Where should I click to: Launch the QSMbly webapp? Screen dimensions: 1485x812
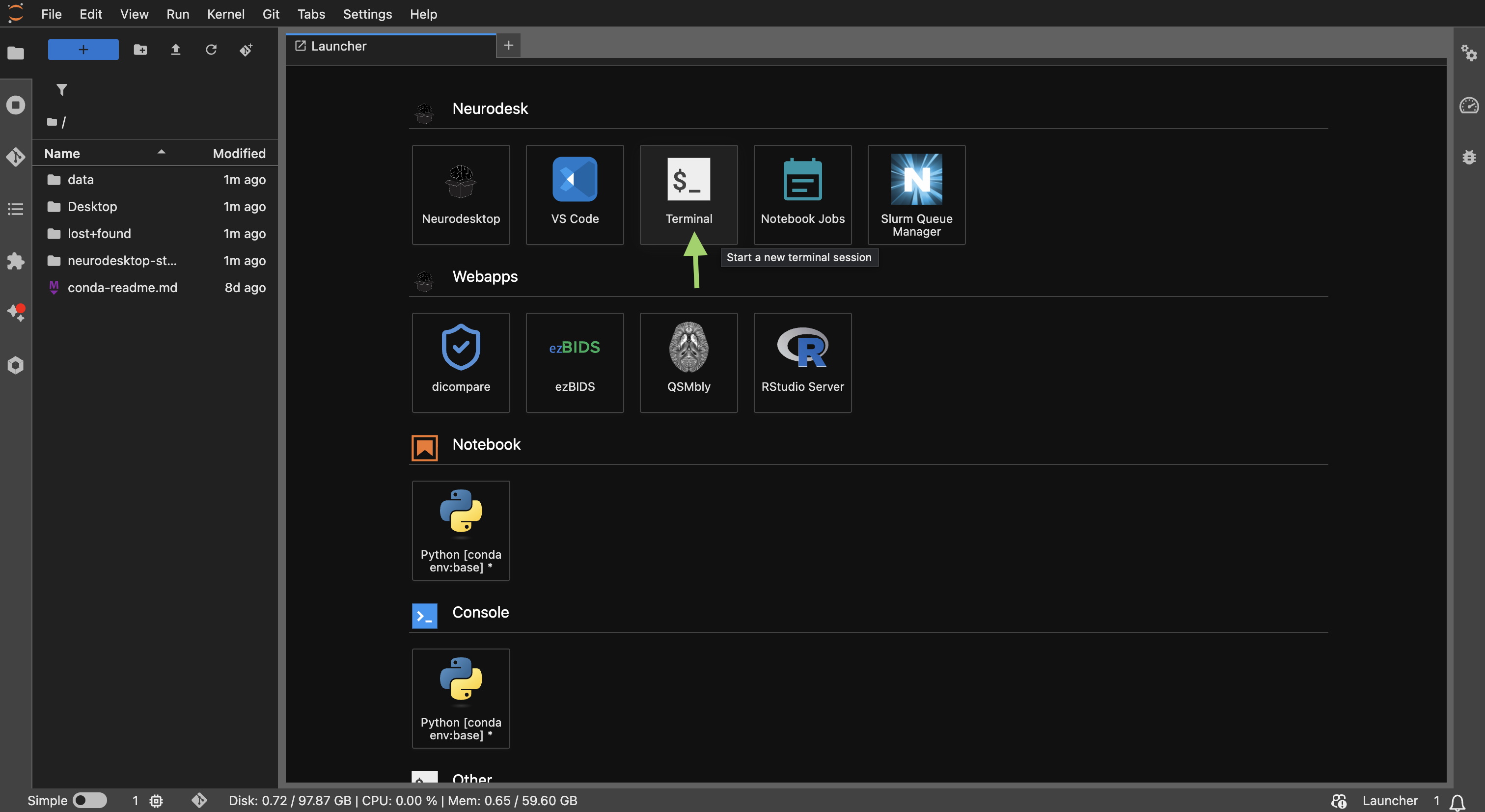point(688,362)
